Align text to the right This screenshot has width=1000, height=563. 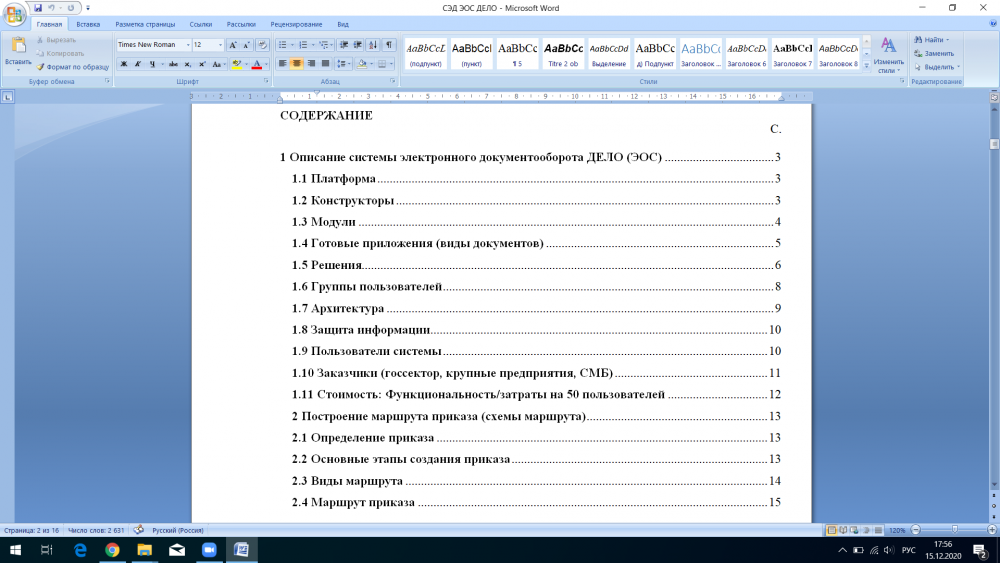pos(311,64)
